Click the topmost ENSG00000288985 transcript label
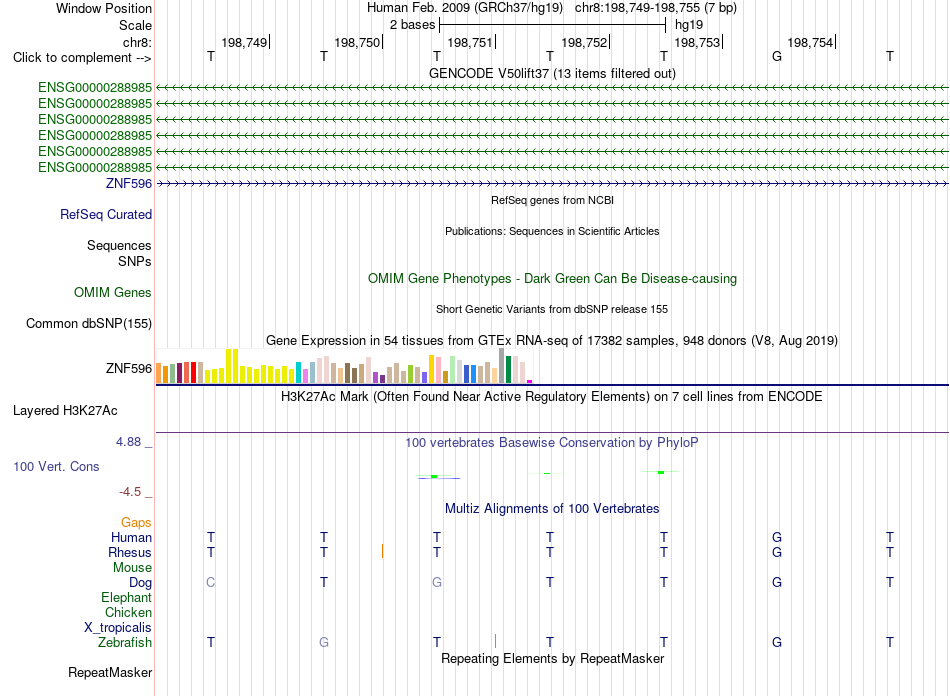 (x=95, y=88)
